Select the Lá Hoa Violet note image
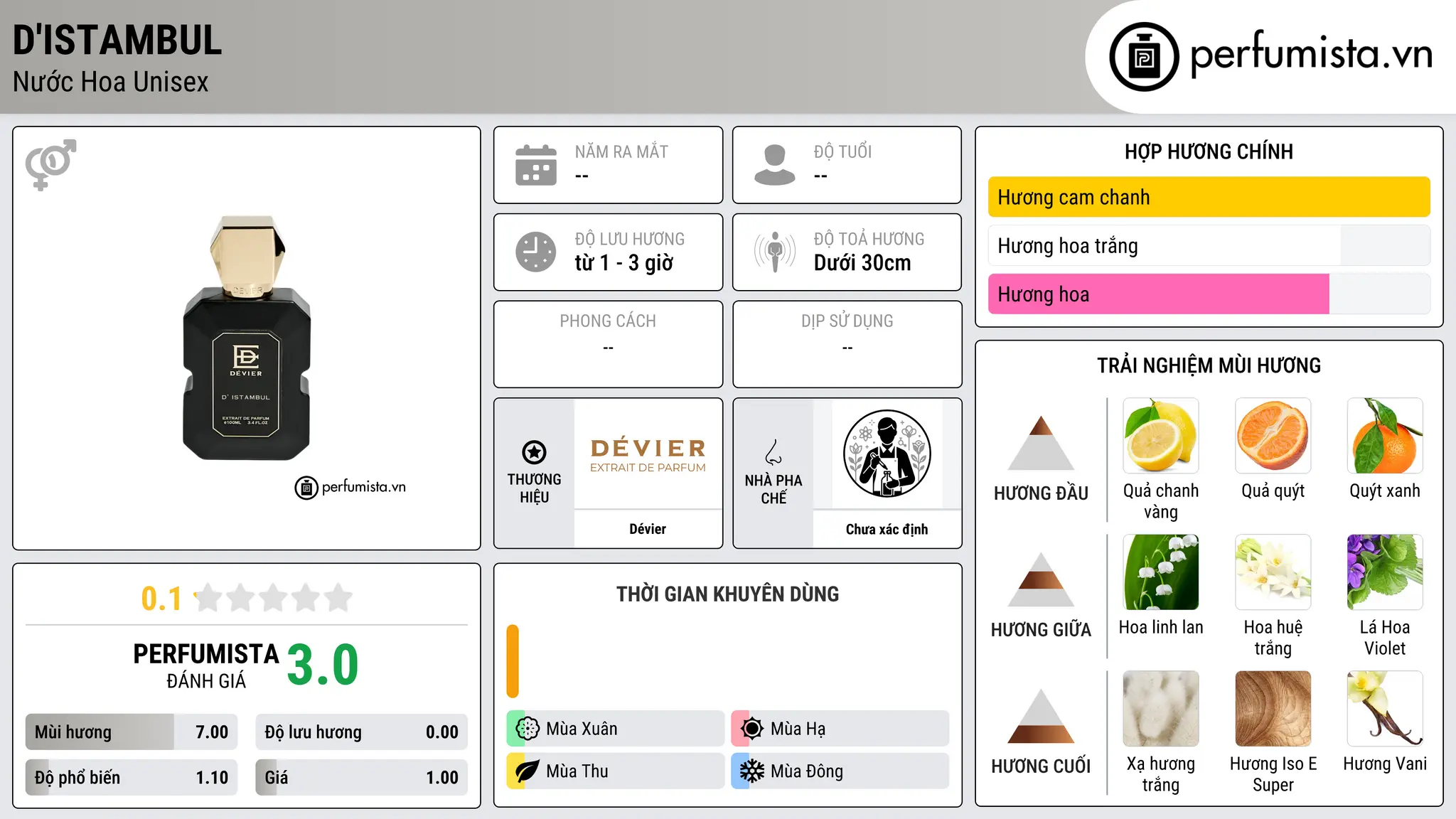Image resolution: width=1456 pixels, height=819 pixels. 1385,572
